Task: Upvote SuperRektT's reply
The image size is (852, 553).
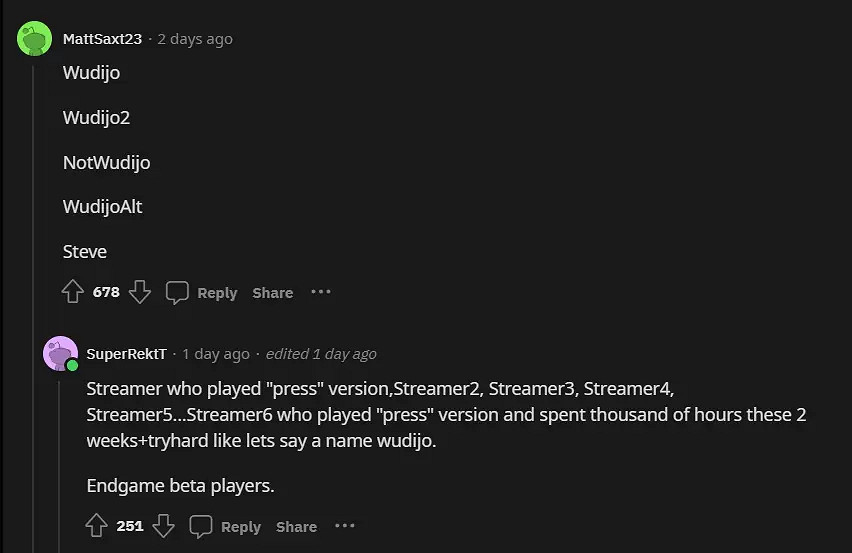Action: point(97,526)
